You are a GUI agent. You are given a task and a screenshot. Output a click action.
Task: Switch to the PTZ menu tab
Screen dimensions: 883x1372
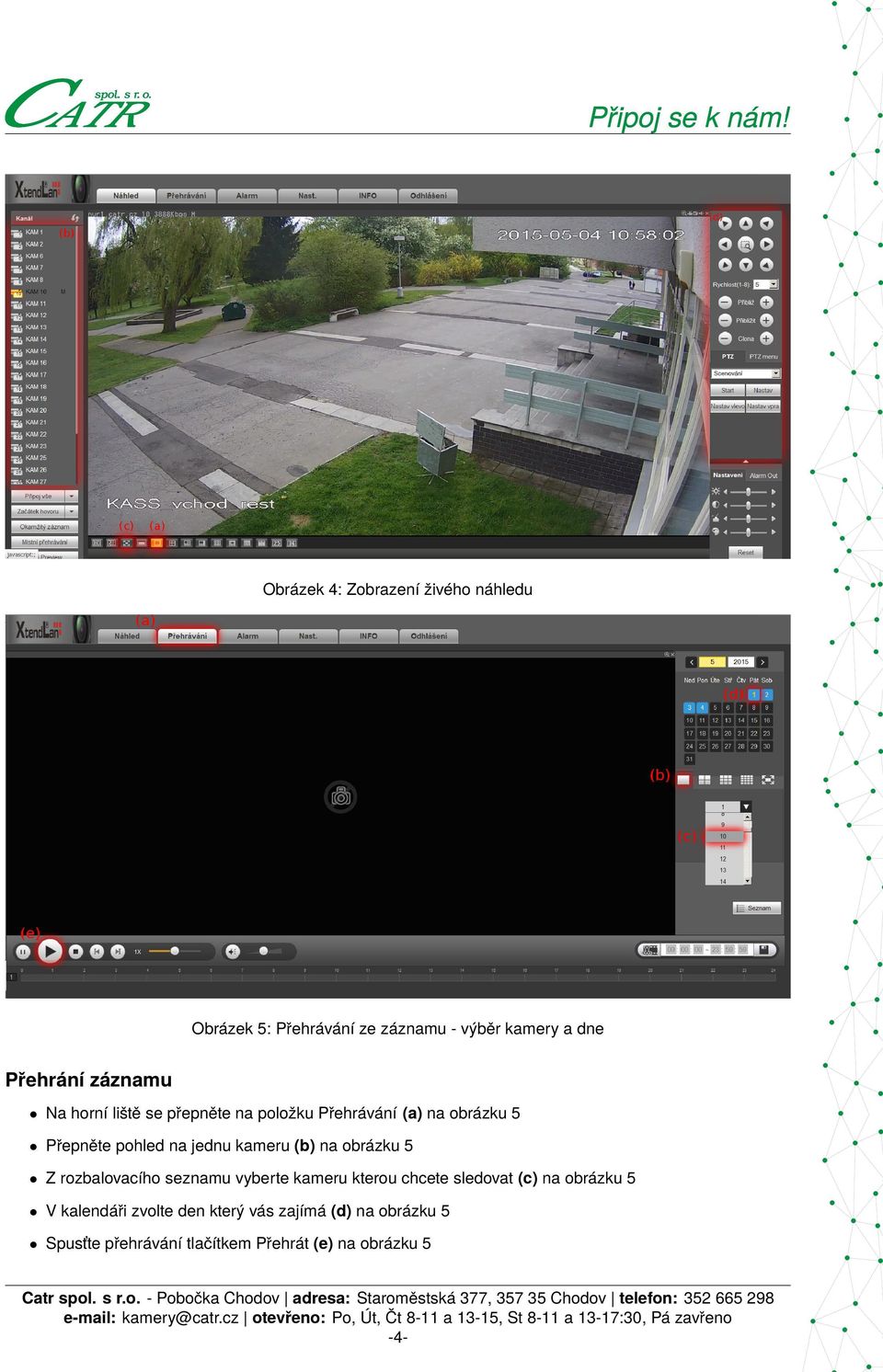763,357
